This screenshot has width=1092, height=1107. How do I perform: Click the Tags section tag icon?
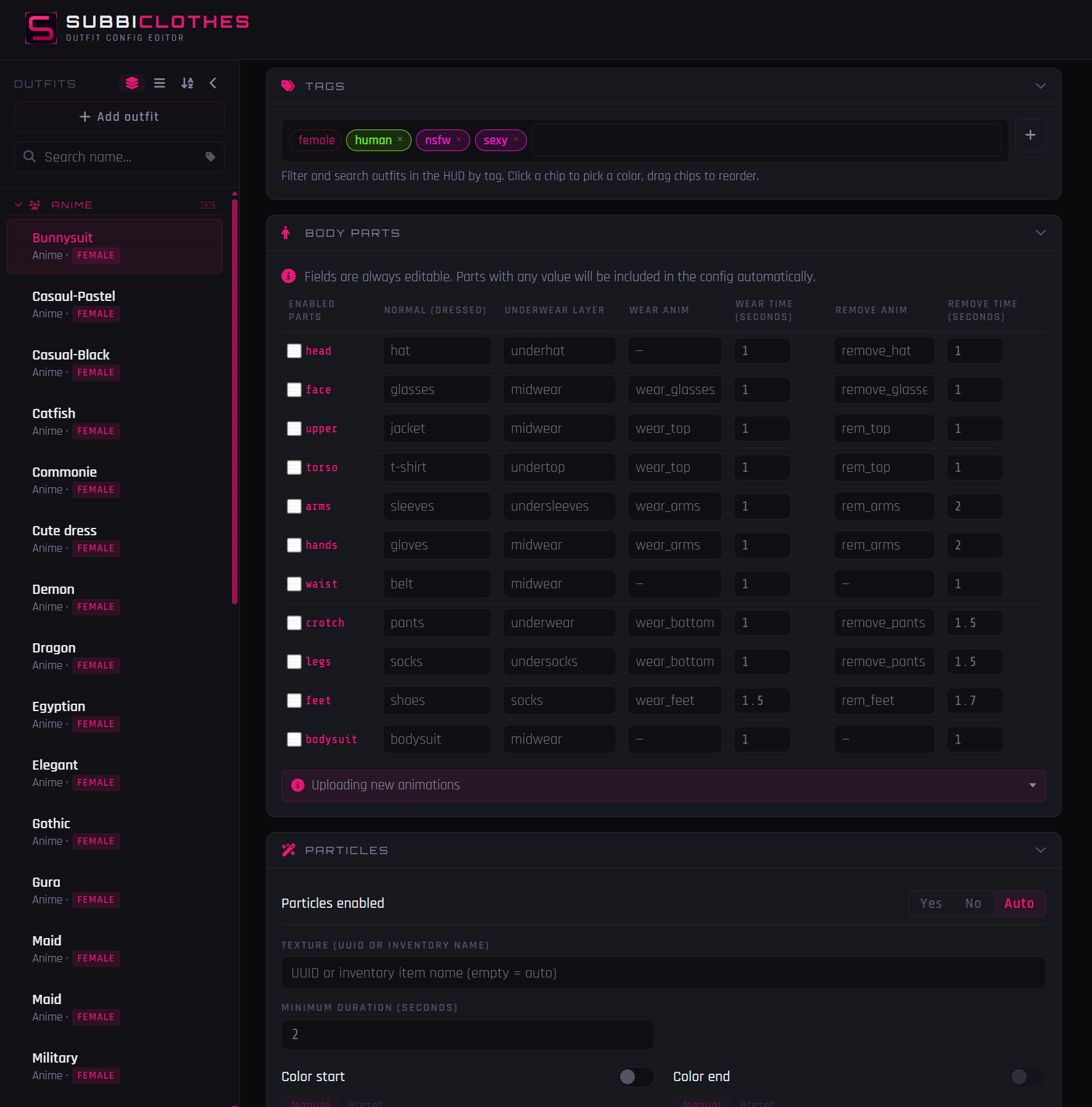pos(287,86)
